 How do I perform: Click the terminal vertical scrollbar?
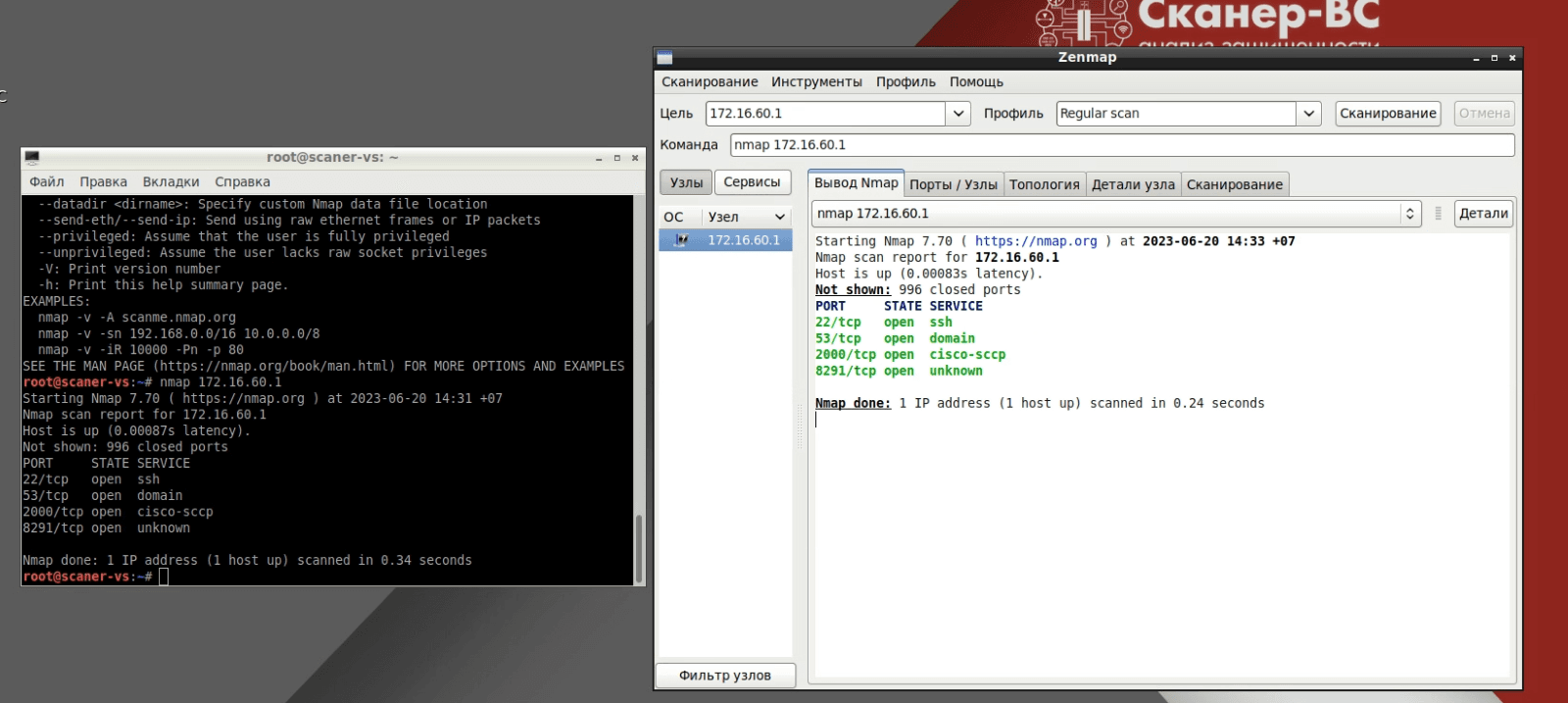[x=639, y=548]
